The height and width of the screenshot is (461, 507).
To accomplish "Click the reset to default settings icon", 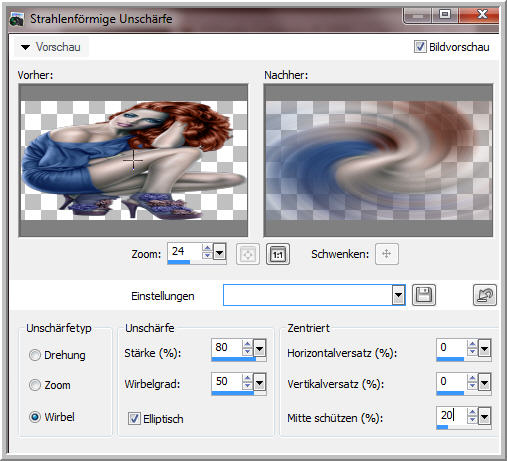I will tap(485, 295).
